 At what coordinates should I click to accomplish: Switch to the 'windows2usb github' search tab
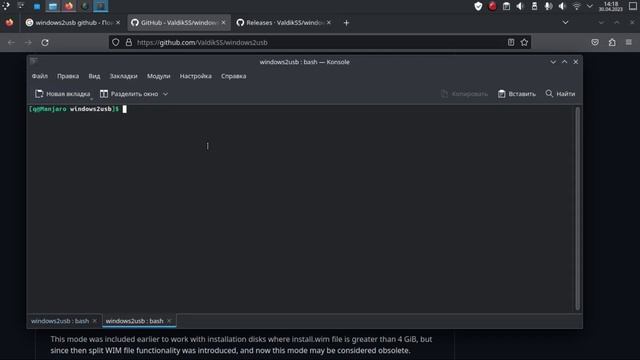pyautogui.click(x=73, y=23)
